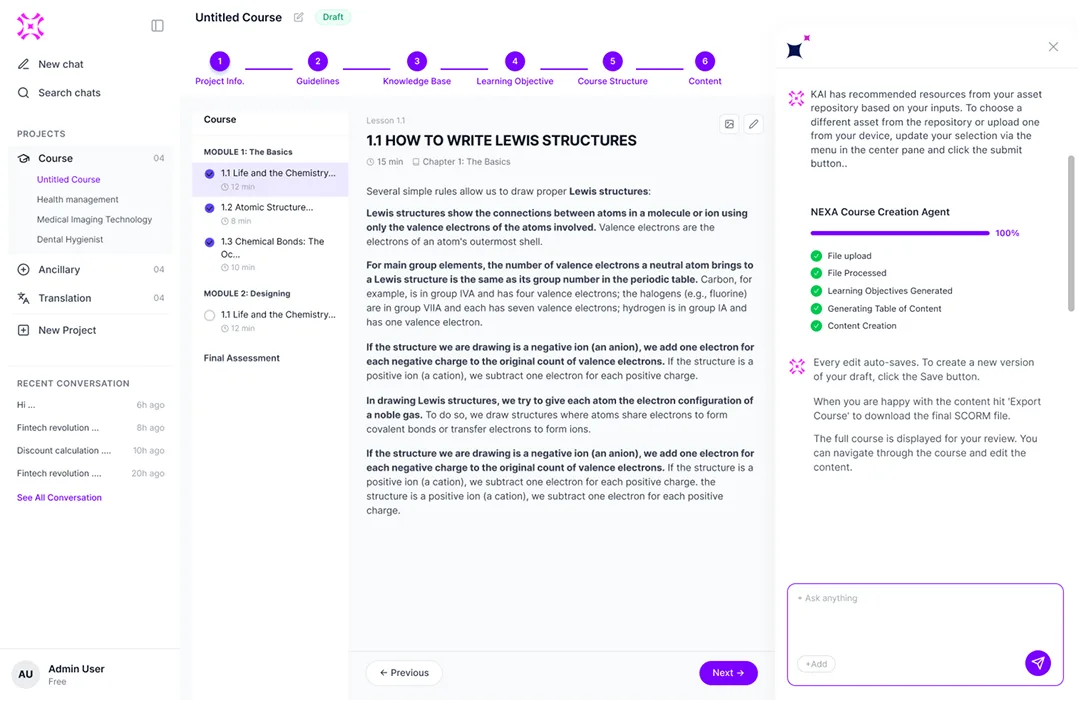The image size is (1078, 701).
Task: Open the image icon in lesson header
Action: (x=729, y=124)
